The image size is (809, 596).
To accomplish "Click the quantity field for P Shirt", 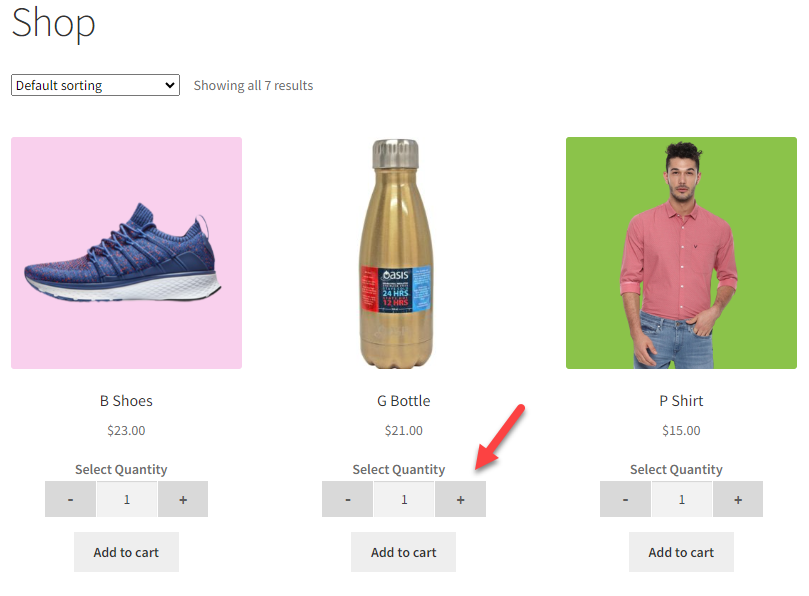I will pos(680,499).
